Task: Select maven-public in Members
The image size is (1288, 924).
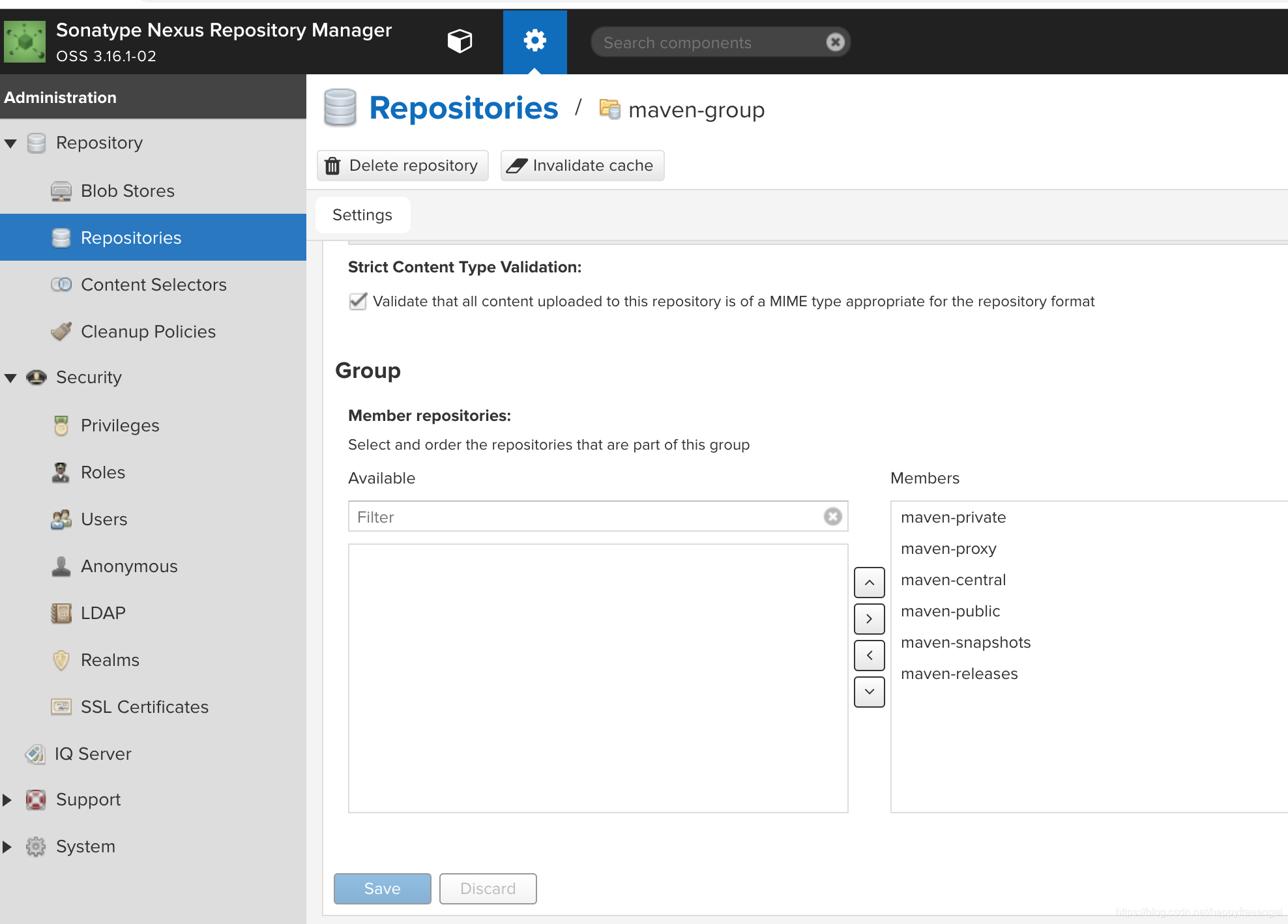Action: coord(1089,611)
